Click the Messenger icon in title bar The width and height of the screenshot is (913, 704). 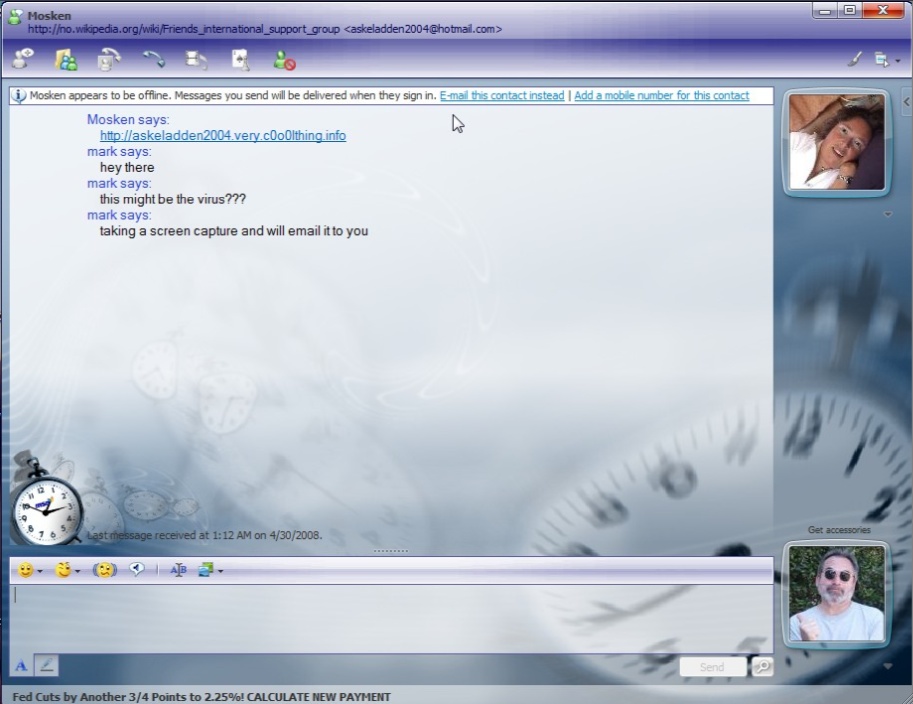[x=15, y=17]
